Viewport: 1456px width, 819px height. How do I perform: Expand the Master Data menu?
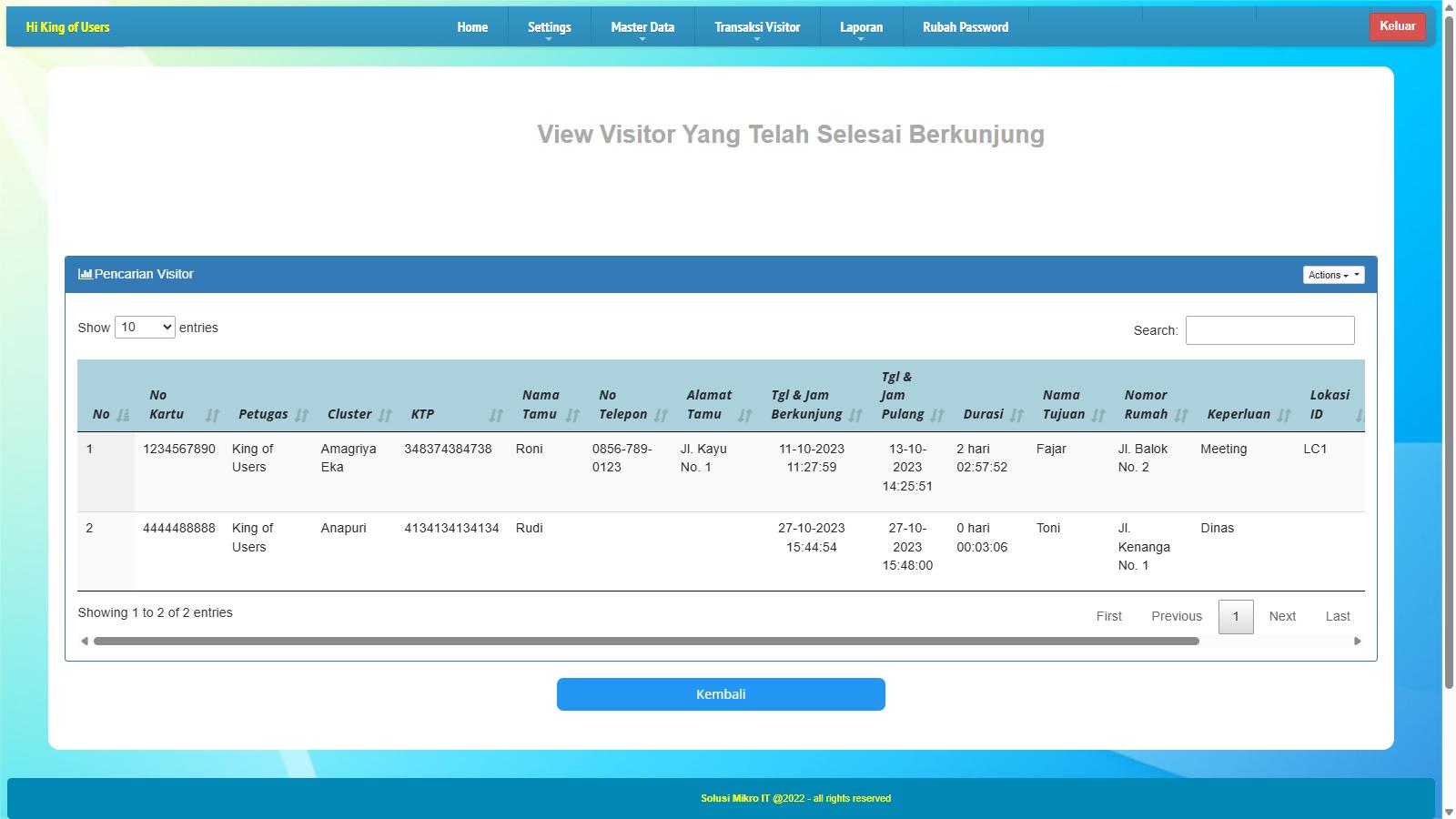pos(642,27)
